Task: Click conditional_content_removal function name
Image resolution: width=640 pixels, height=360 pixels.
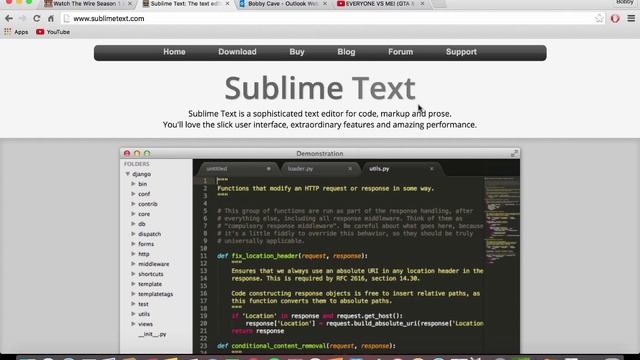Action: coord(279,346)
